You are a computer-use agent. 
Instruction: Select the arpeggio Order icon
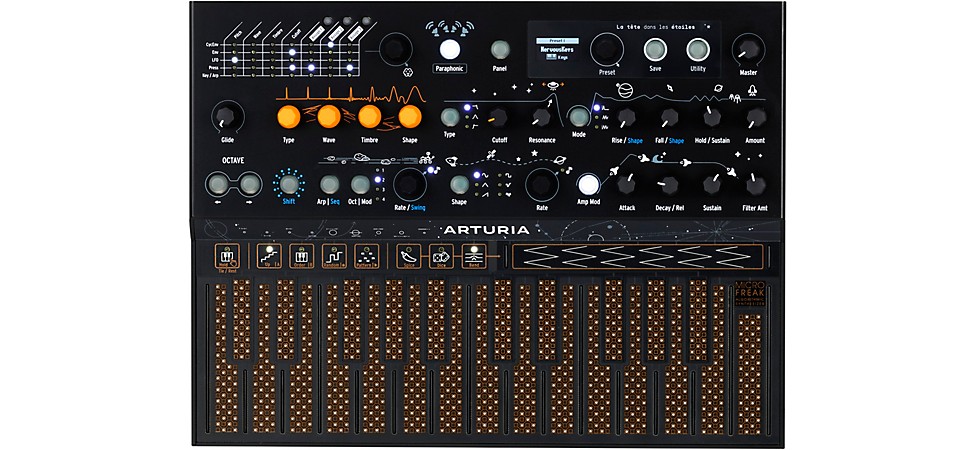click(x=302, y=256)
